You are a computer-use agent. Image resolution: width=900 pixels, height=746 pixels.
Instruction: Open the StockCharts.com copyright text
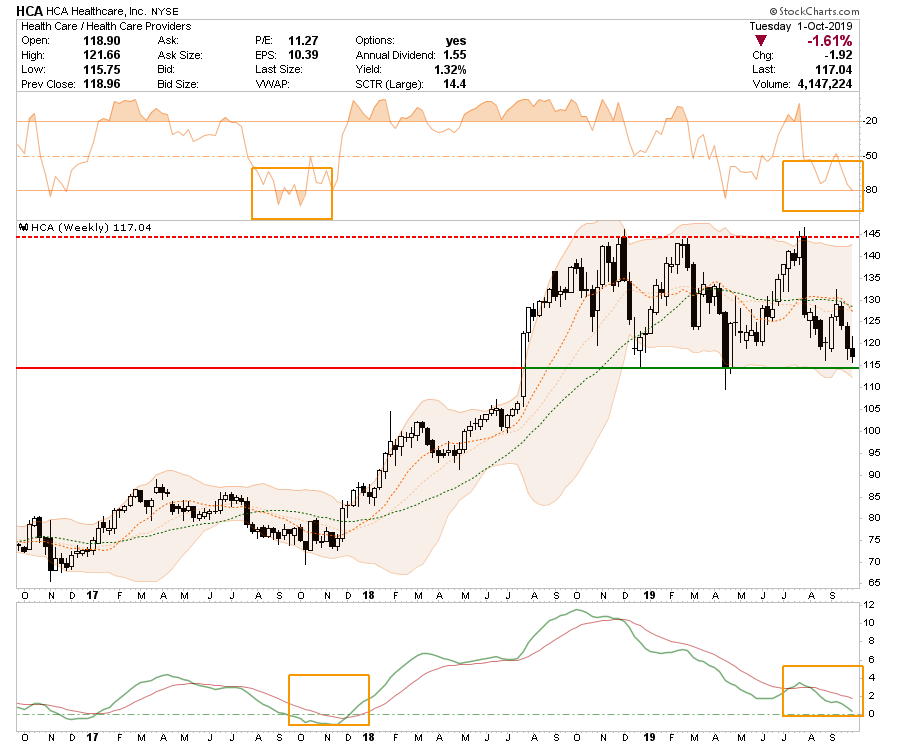tap(814, 11)
